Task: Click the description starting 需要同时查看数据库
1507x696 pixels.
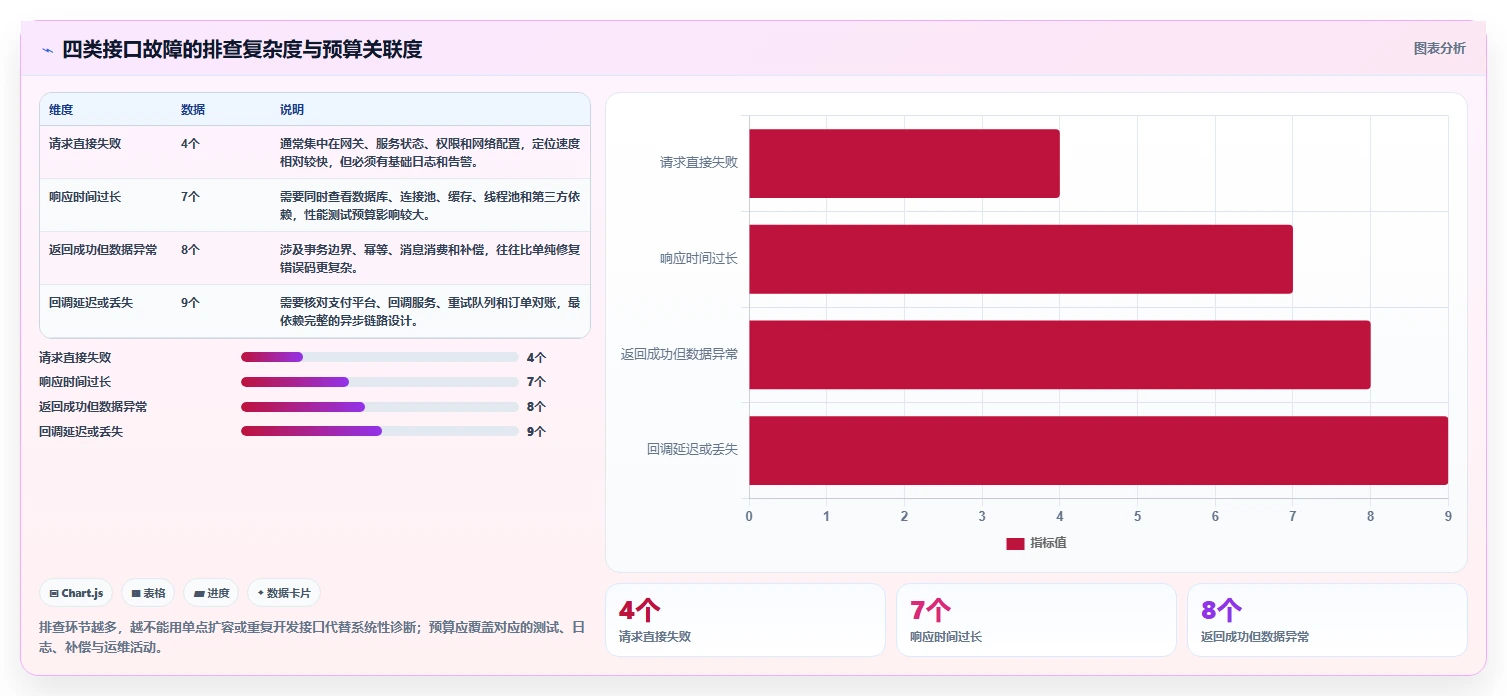Action: pos(430,206)
